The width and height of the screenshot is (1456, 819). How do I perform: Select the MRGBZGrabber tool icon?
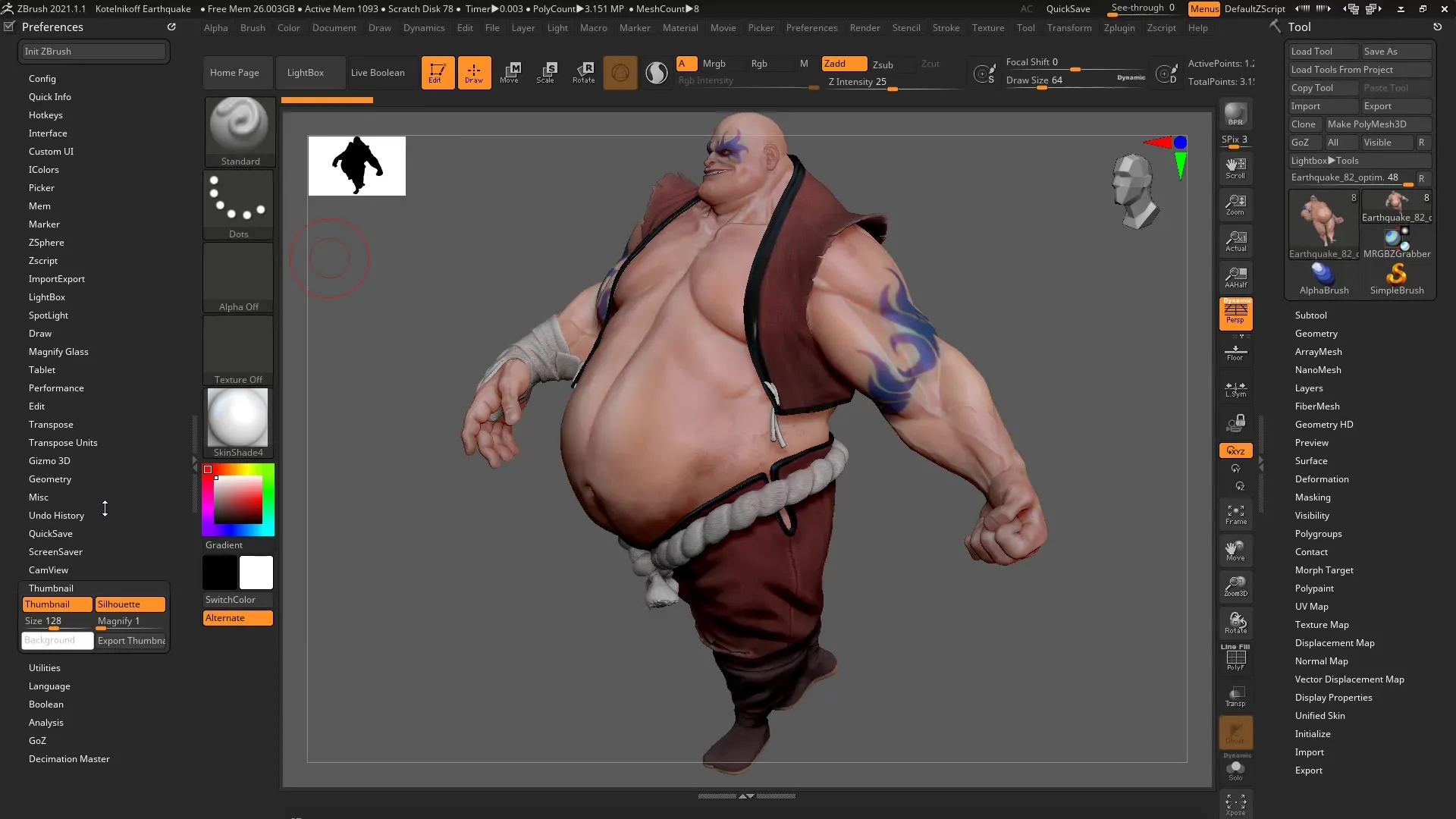(x=1397, y=243)
